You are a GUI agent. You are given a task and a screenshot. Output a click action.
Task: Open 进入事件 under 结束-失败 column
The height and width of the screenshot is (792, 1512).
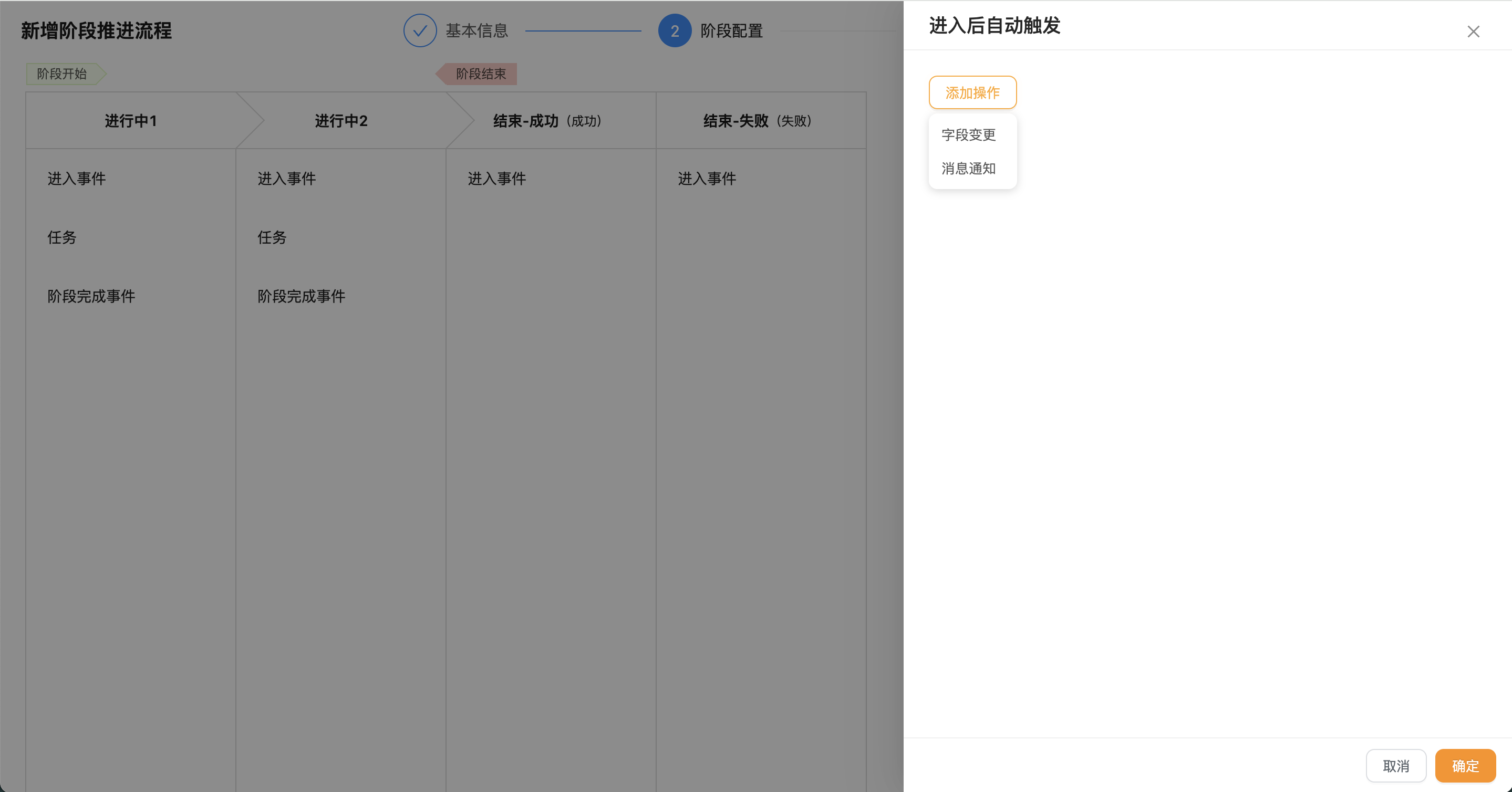707,179
